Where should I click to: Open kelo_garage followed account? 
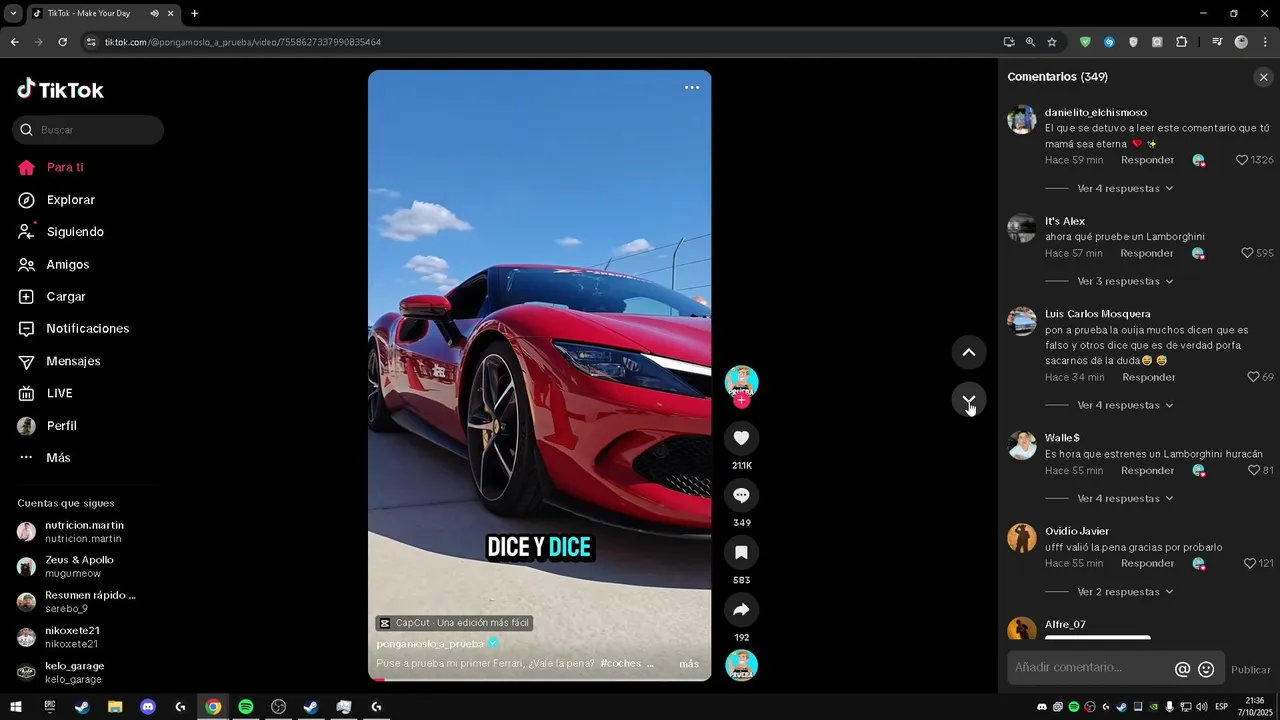point(72,672)
